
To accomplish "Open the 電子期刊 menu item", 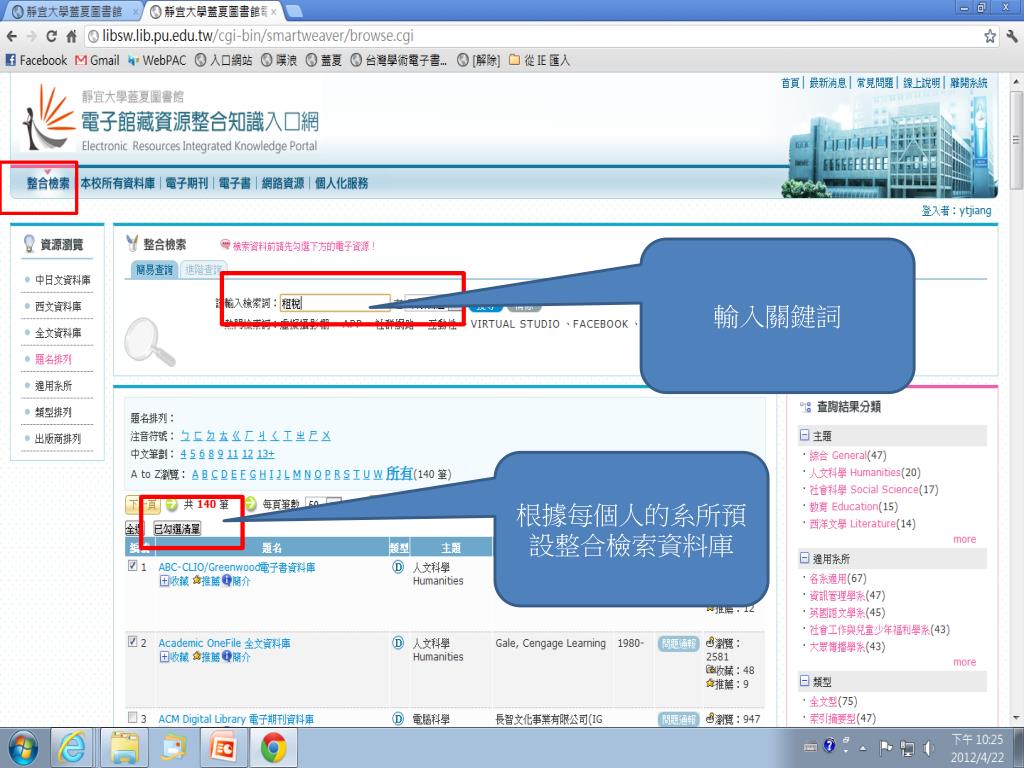I will point(187,183).
